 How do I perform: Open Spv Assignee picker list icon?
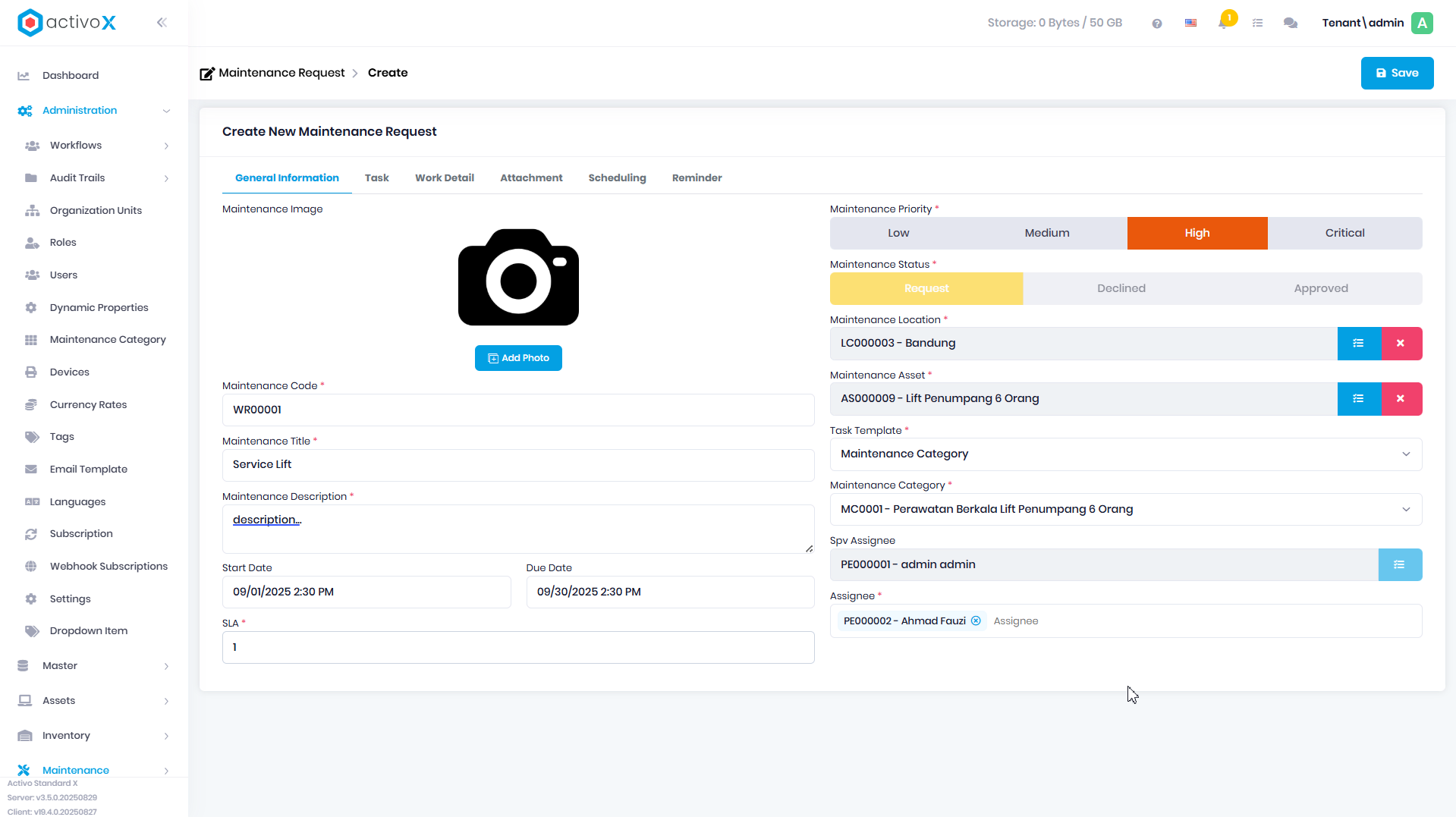tap(1400, 565)
